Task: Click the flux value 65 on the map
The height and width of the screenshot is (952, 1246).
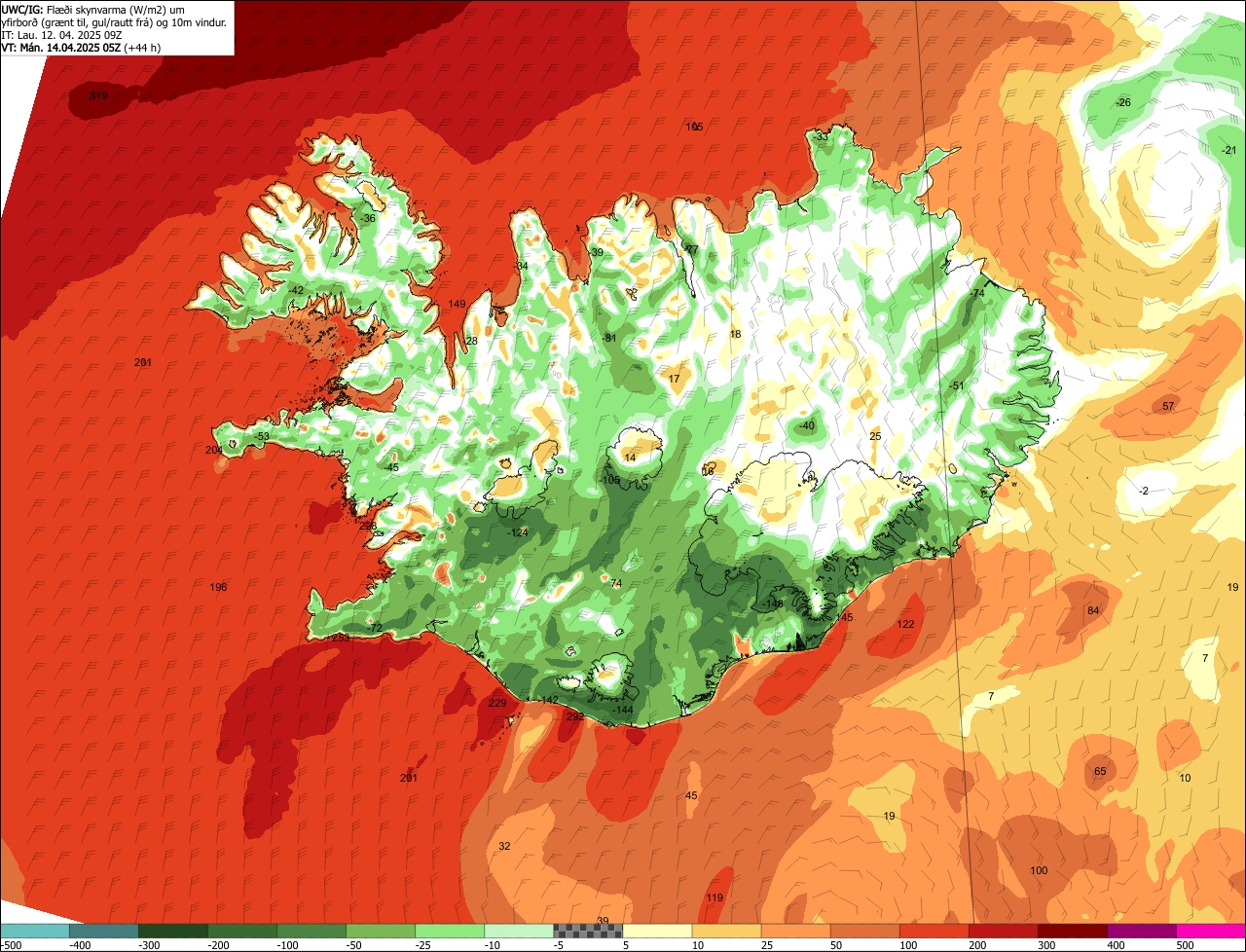Action: tap(1100, 771)
